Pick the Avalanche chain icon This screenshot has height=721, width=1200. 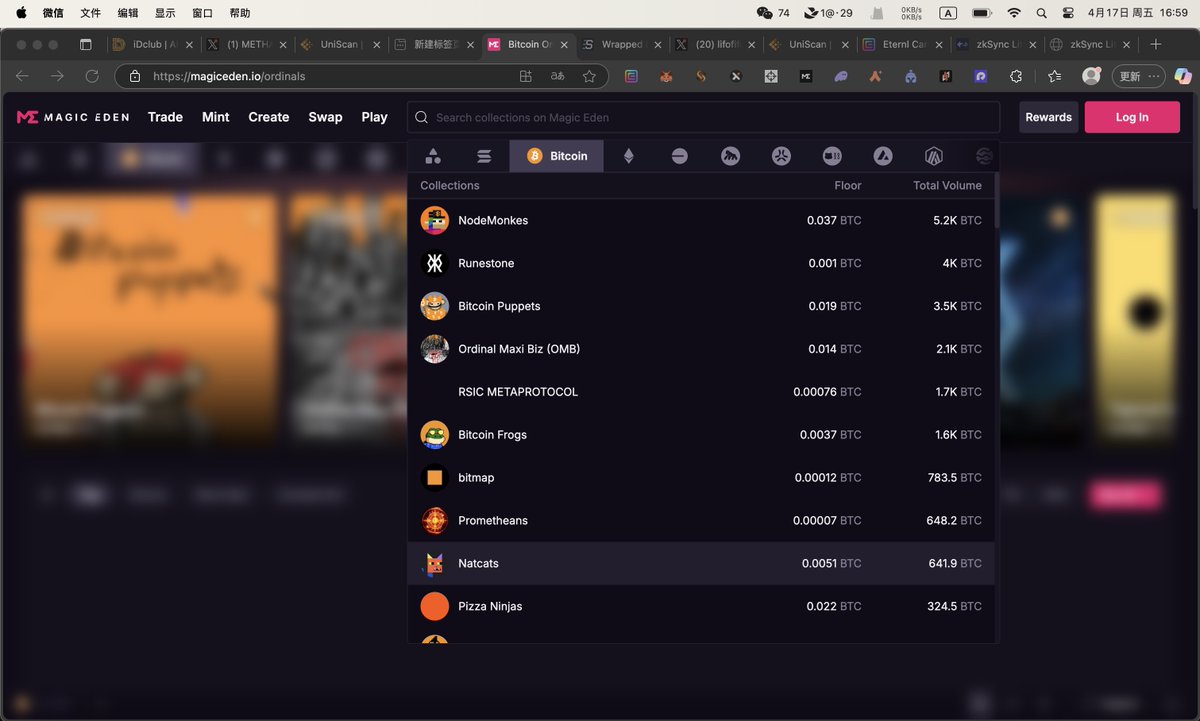click(x=883, y=156)
